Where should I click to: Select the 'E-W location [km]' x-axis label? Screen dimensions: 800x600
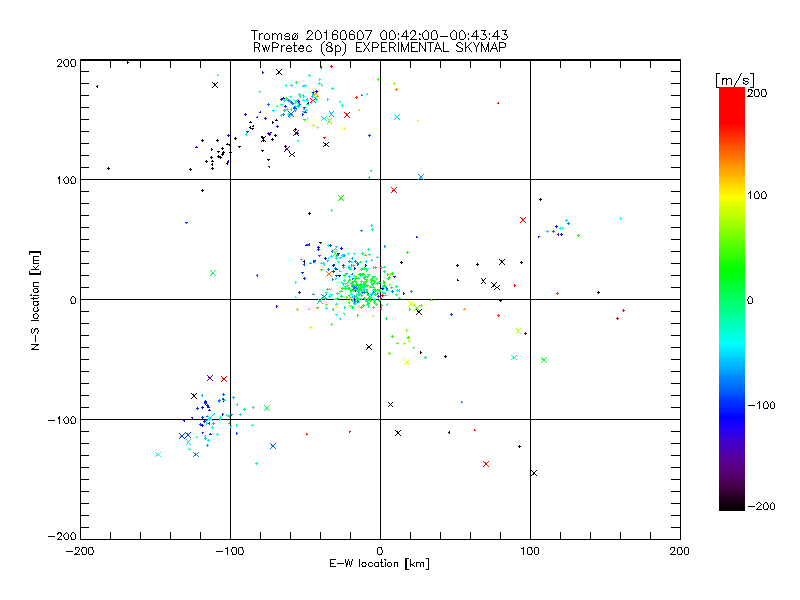click(379, 563)
